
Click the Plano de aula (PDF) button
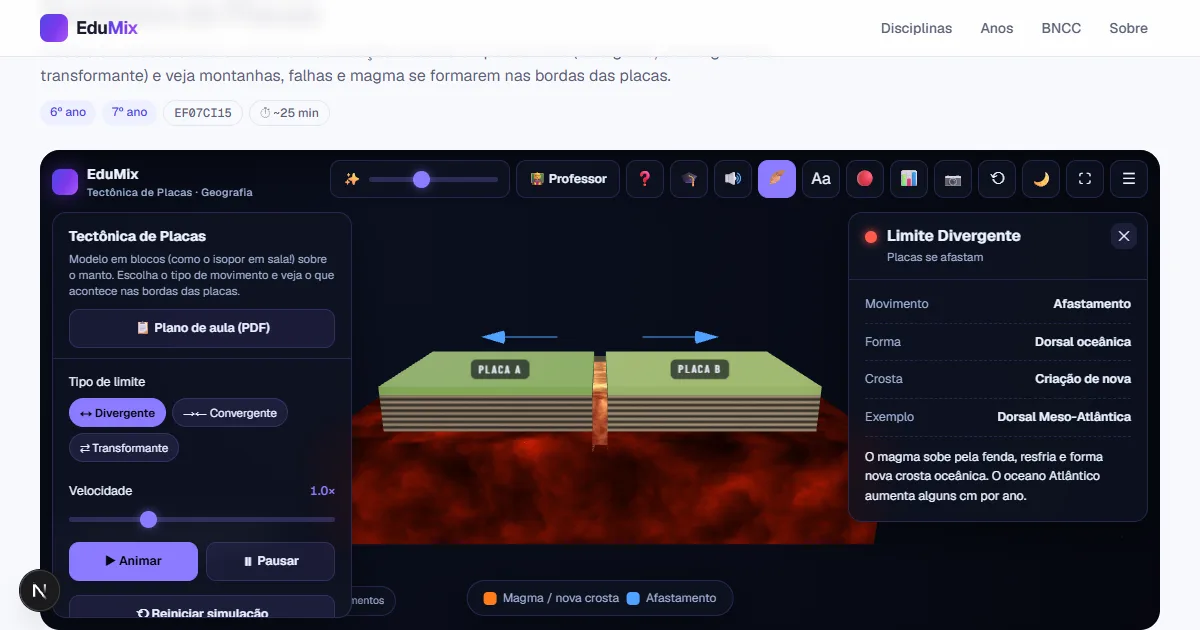pos(202,328)
